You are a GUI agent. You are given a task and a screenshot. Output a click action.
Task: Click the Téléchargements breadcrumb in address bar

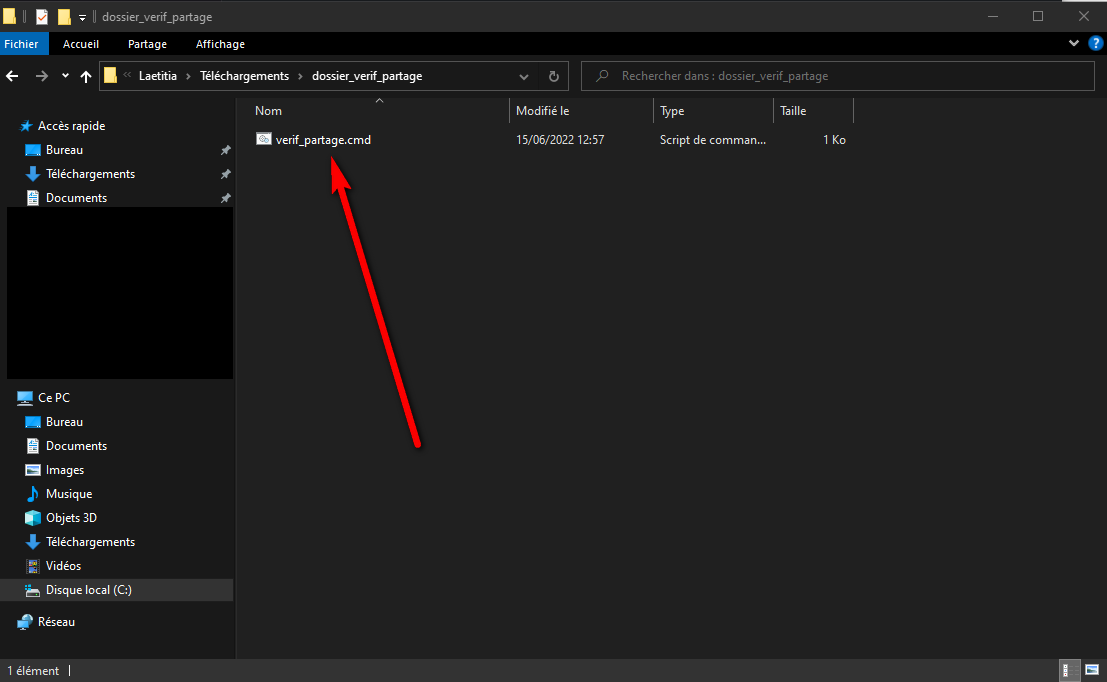(244, 76)
